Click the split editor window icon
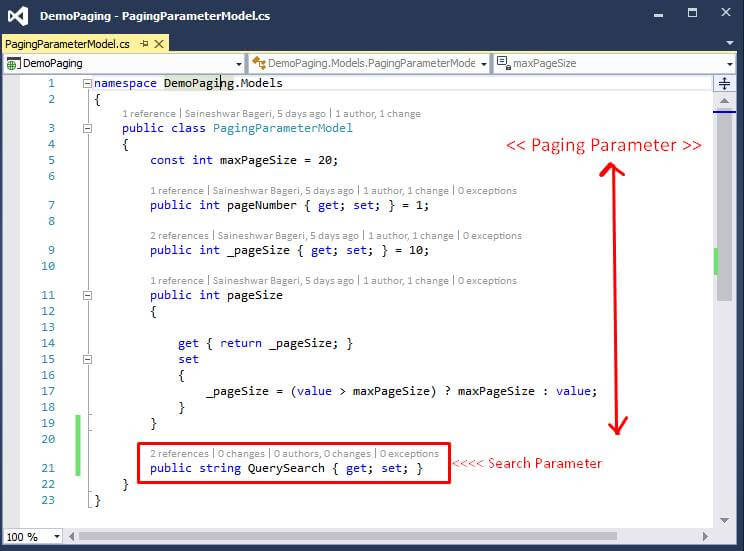744x551 pixels. (x=724, y=84)
